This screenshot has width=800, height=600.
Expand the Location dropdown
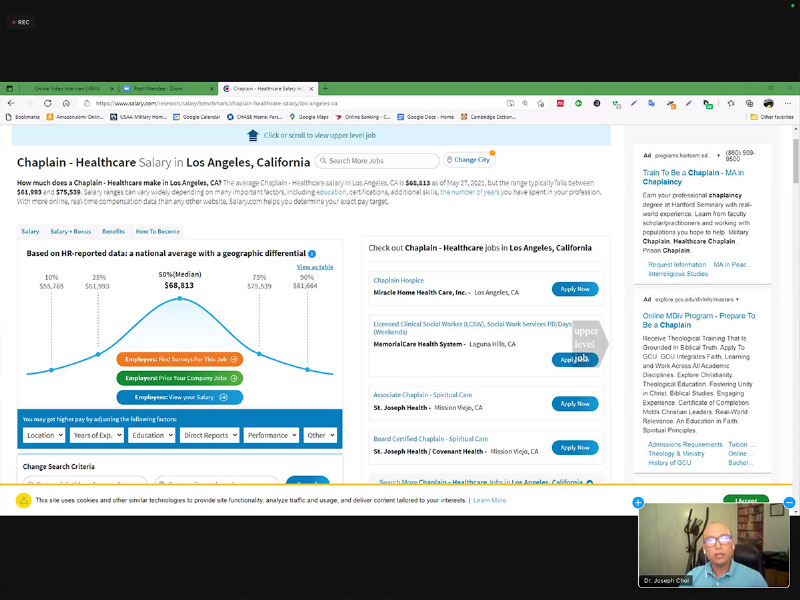pos(44,435)
